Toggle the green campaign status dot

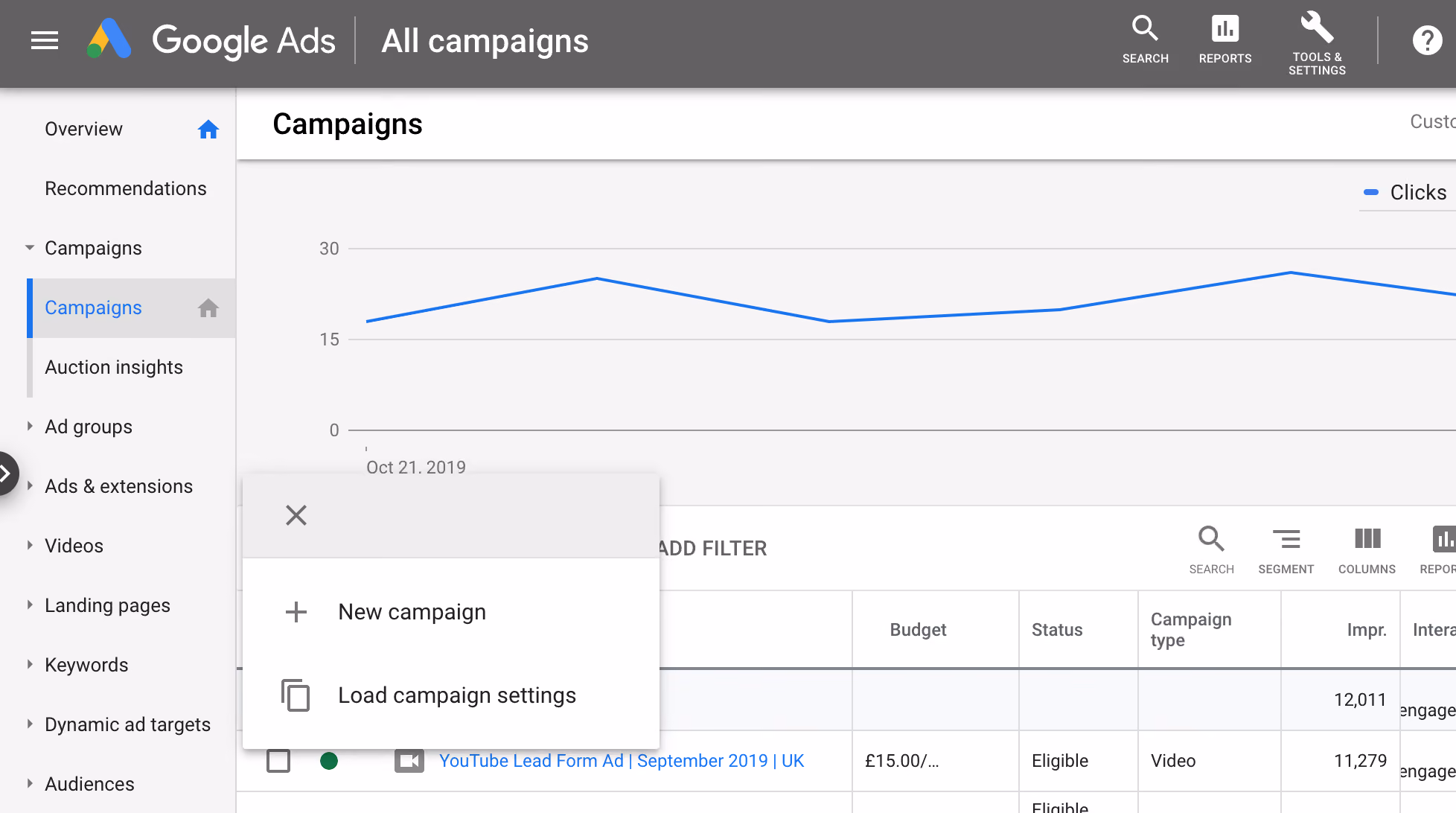pos(329,761)
